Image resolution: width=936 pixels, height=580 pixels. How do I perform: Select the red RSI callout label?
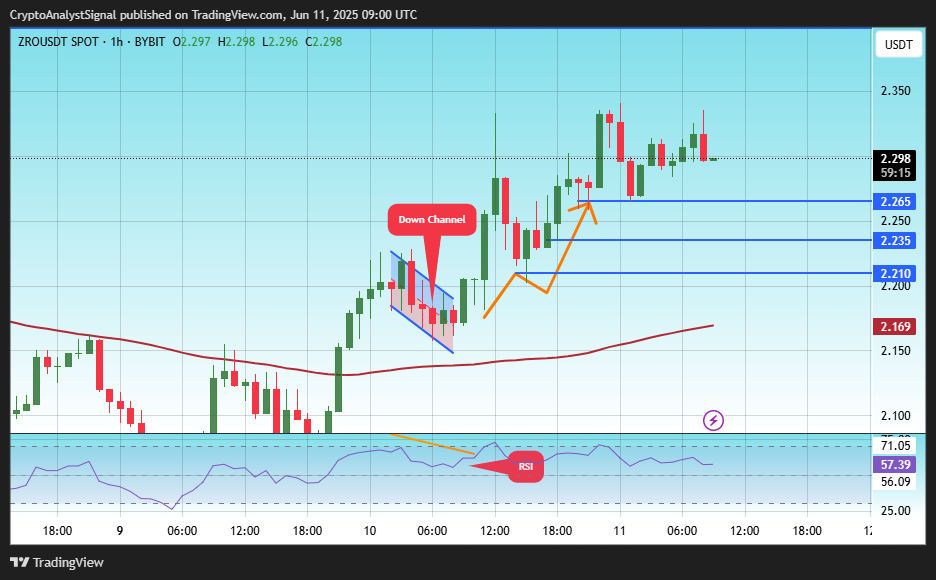coord(525,467)
